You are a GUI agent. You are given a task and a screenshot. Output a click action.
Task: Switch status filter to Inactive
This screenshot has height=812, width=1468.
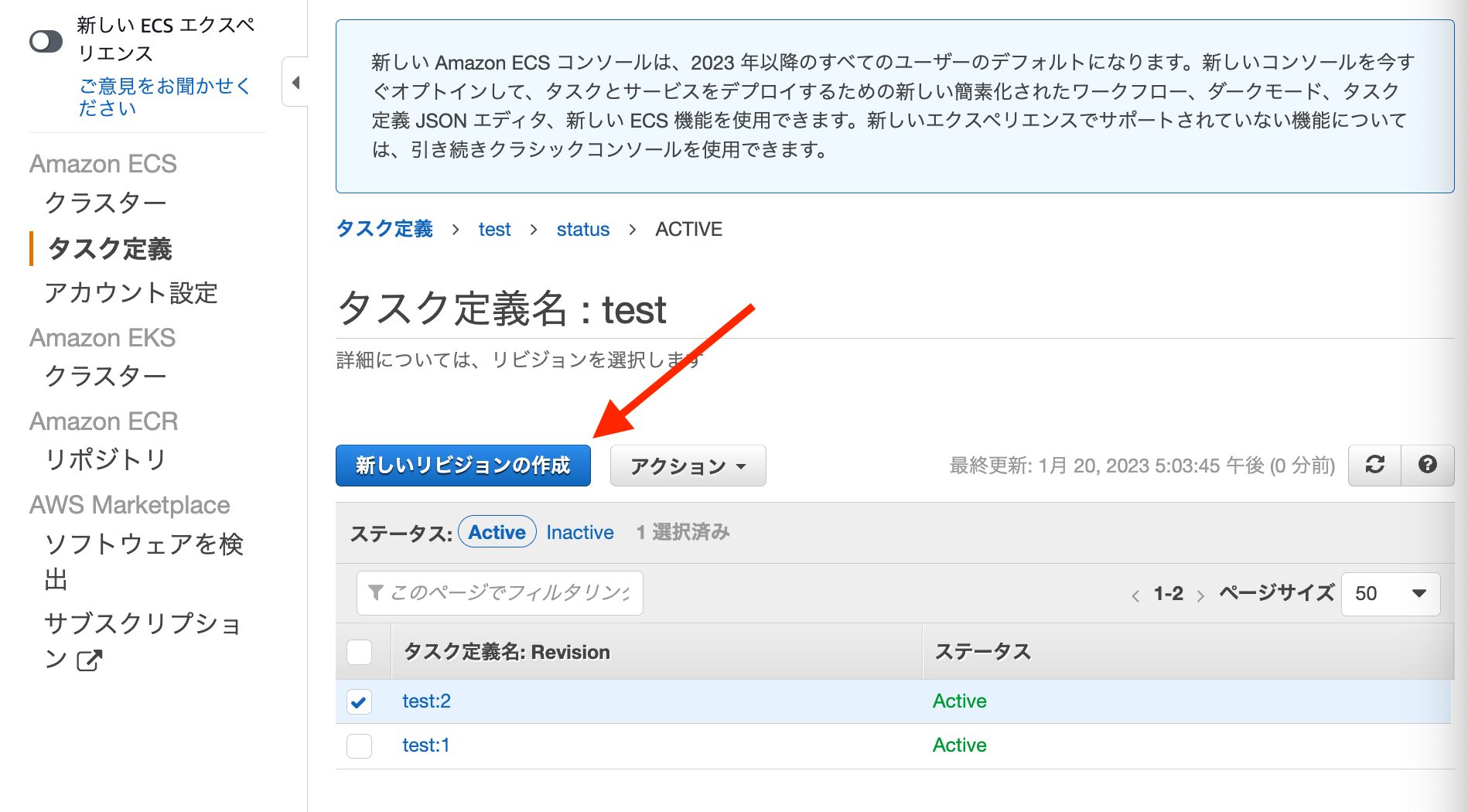(579, 531)
